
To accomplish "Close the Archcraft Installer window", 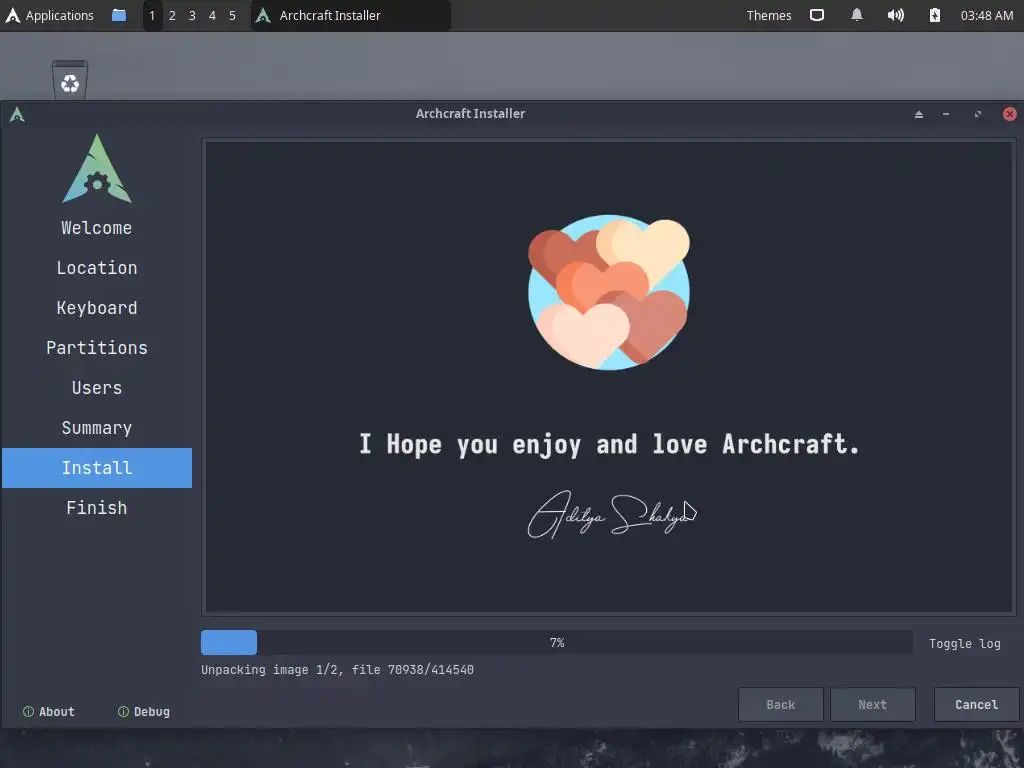I will [1010, 114].
